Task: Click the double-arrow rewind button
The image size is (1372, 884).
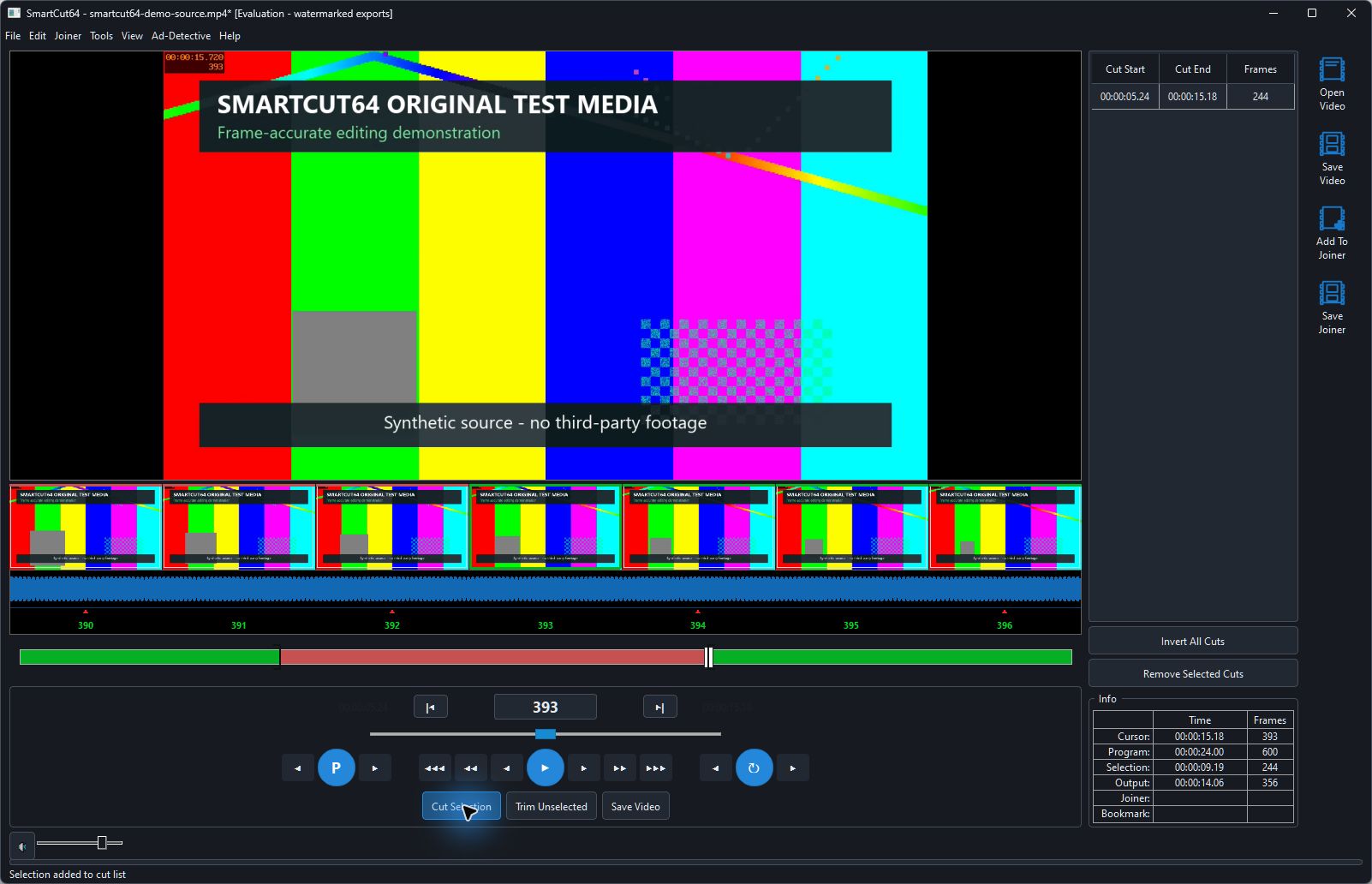Action: [471, 768]
